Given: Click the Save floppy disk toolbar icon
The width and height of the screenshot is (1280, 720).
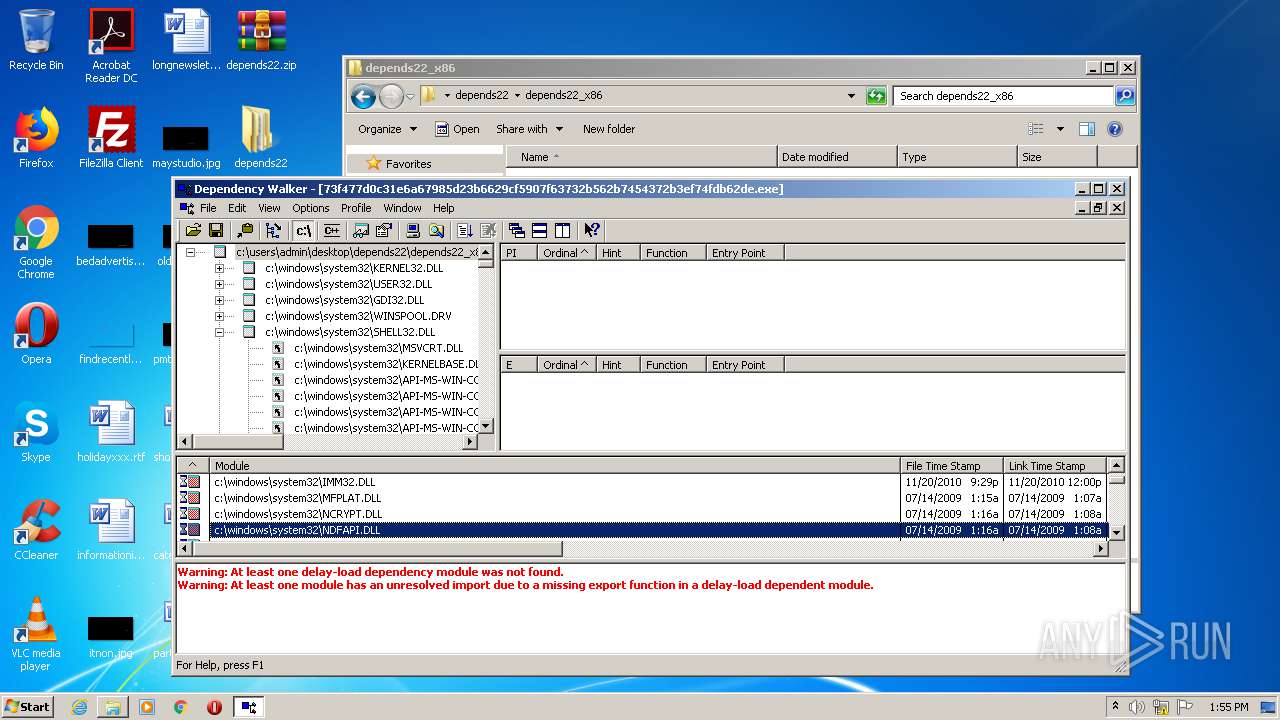Looking at the screenshot, I should (x=216, y=230).
